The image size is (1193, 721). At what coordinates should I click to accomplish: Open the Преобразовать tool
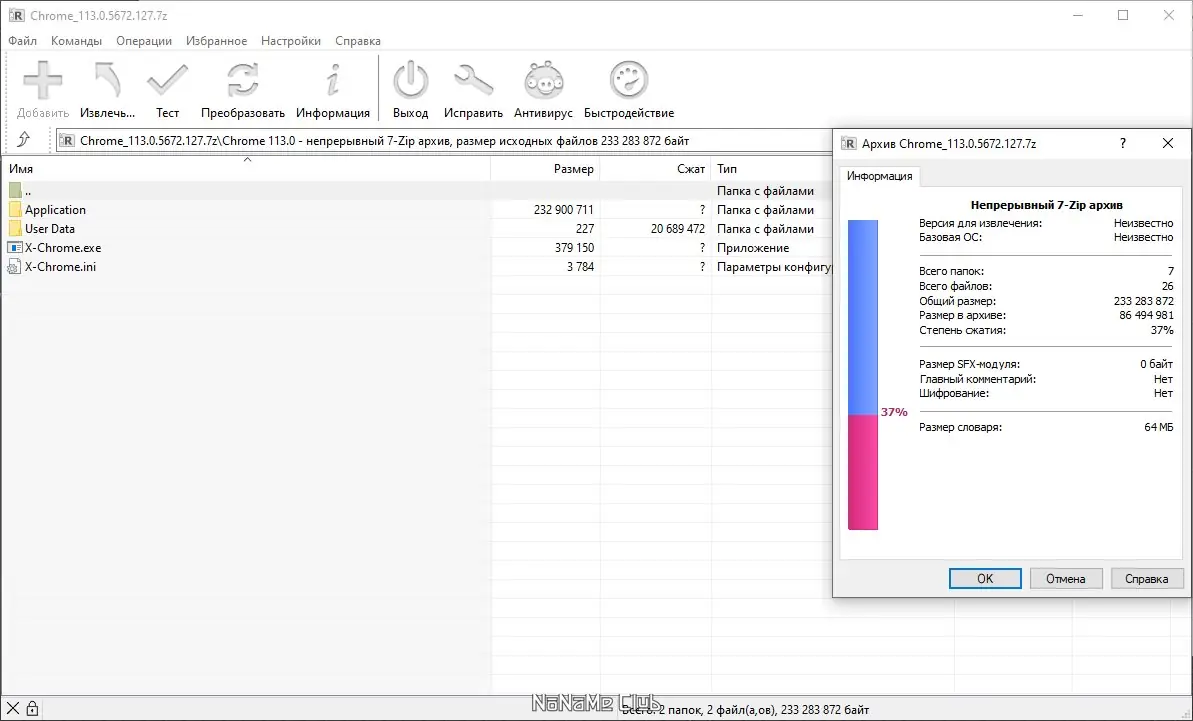243,85
